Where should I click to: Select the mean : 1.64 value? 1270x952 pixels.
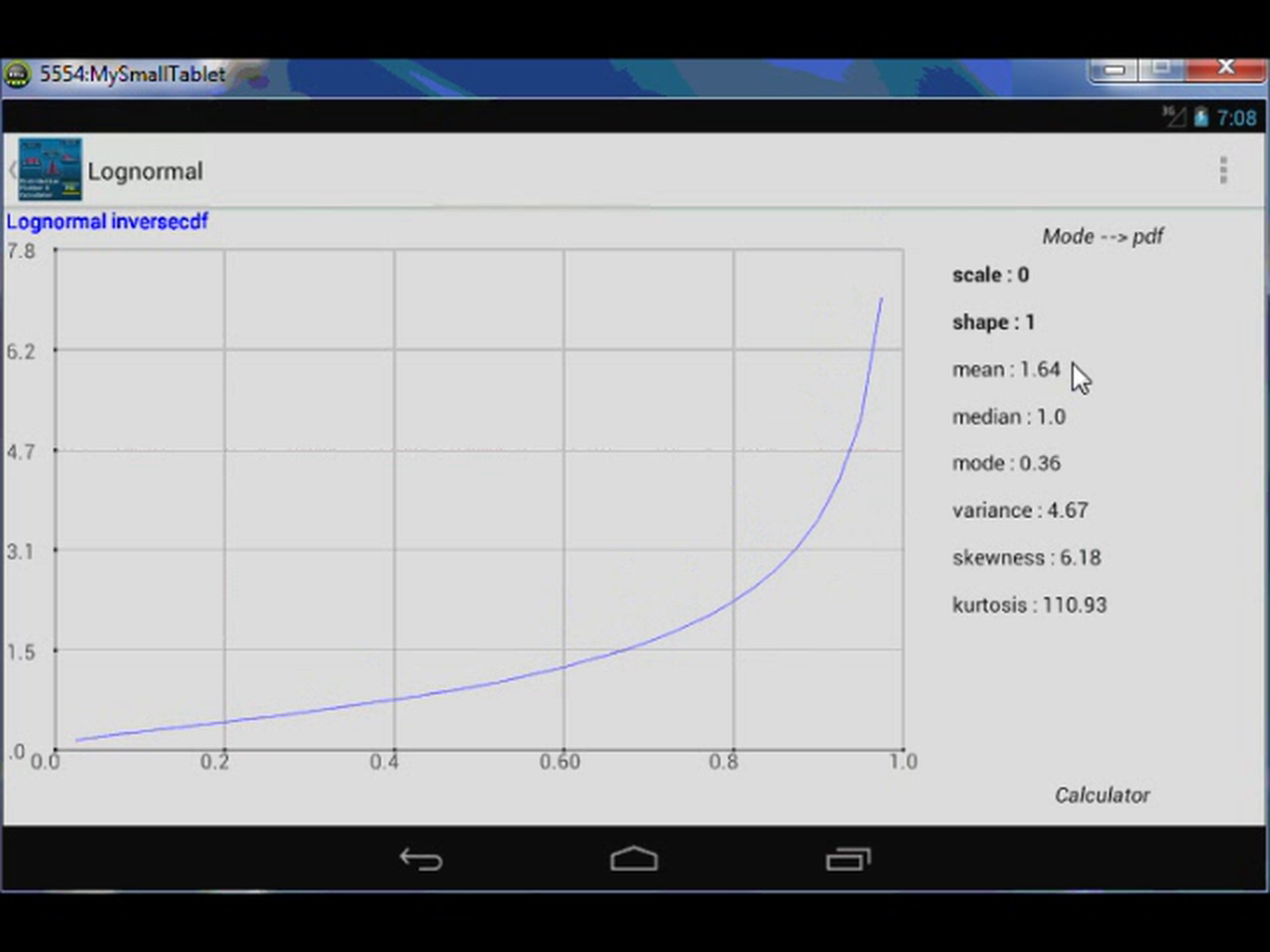click(x=1005, y=369)
